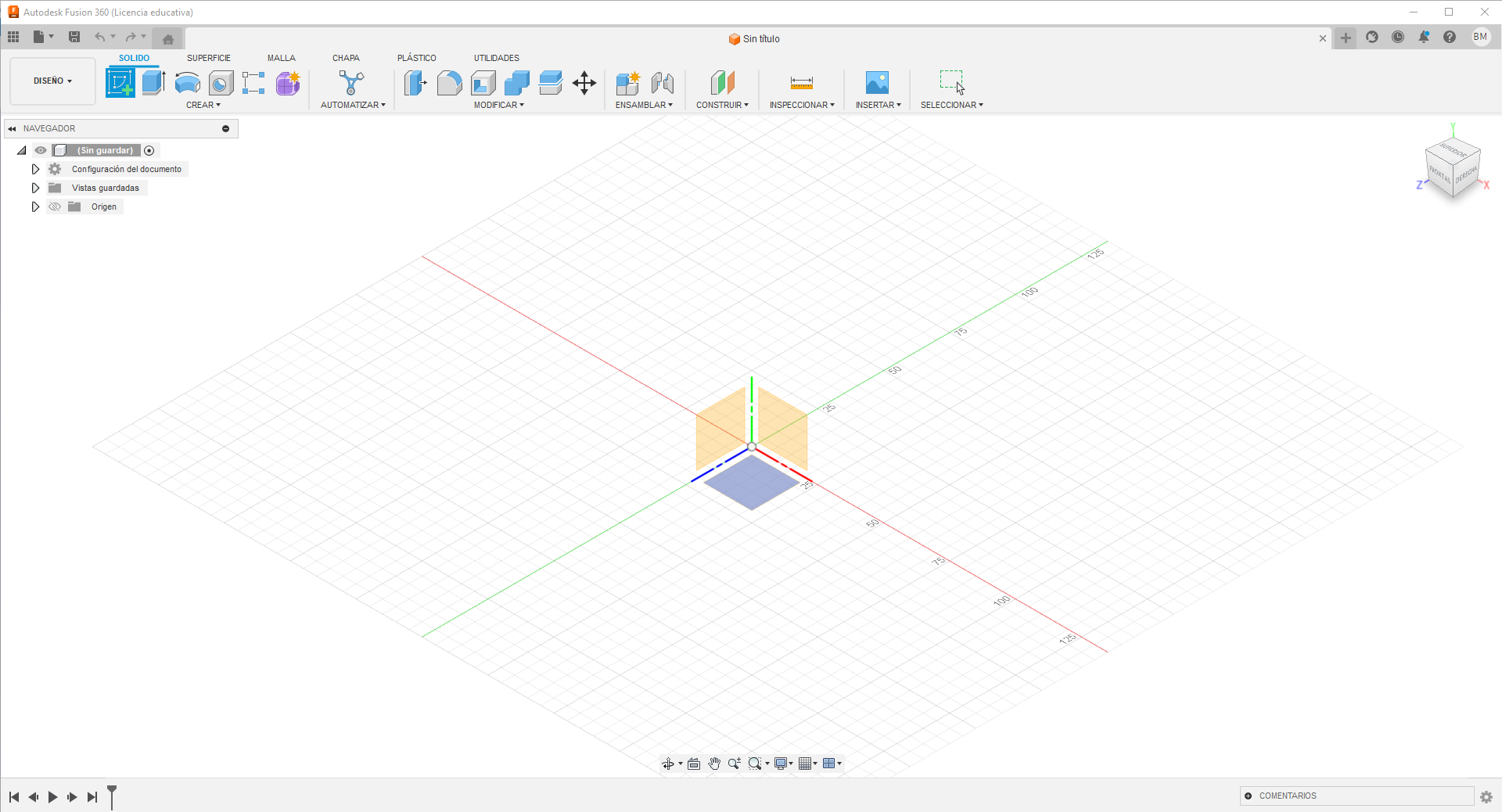This screenshot has width=1502, height=812.
Task: Click the COMENTARIOS button at bottom right
Action: (x=1285, y=796)
